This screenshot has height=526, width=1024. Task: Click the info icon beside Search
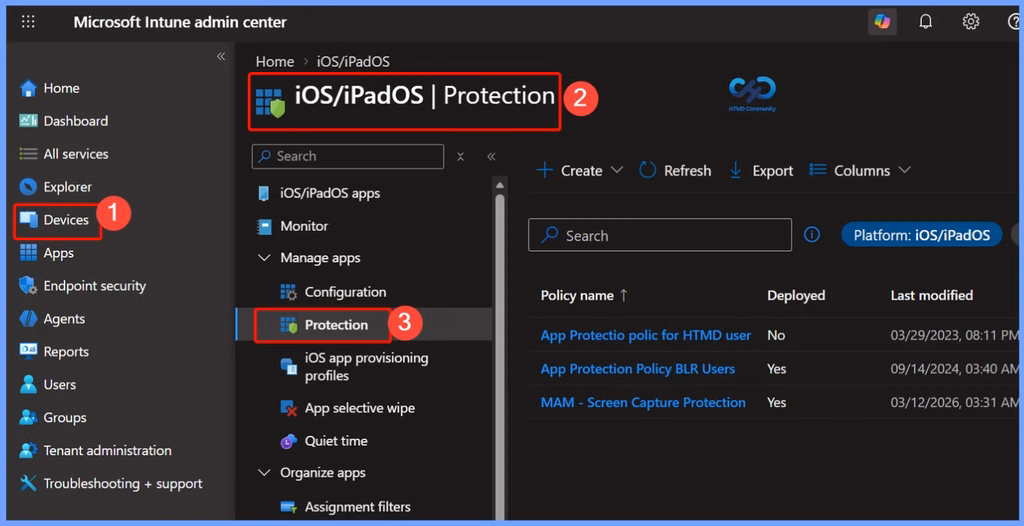coord(812,235)
